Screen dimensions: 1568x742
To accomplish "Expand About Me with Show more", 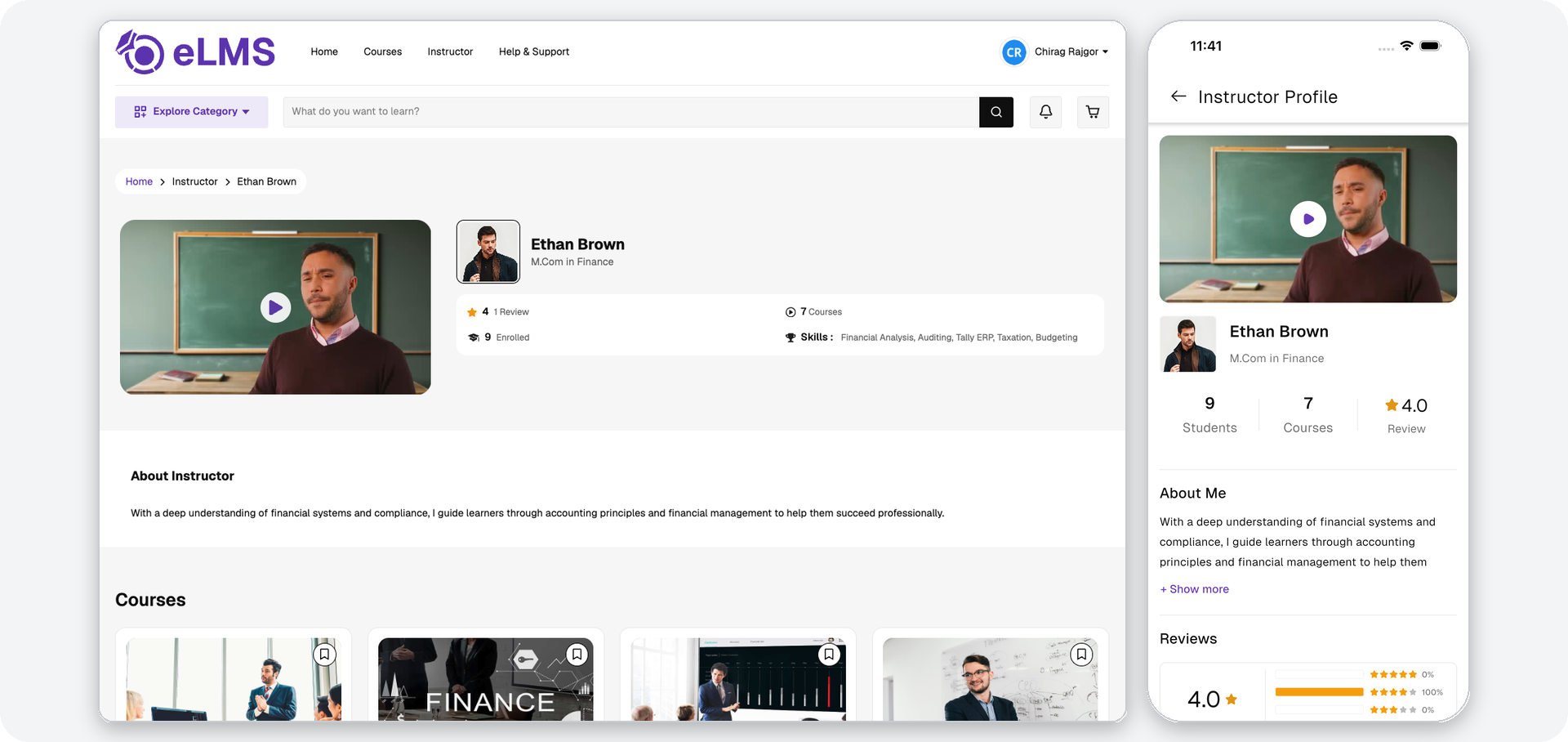I will (1195, 589).
